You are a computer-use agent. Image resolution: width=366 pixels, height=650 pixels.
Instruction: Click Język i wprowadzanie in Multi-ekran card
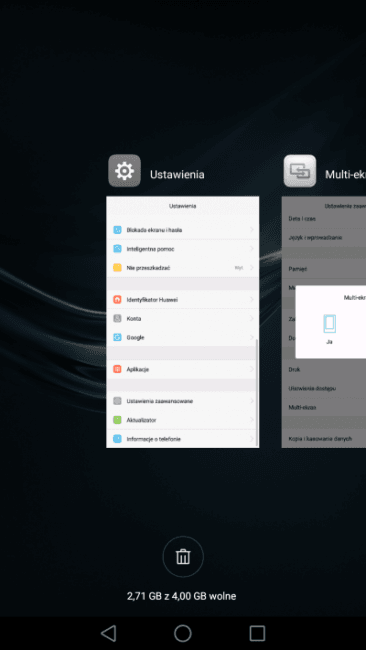315,238
